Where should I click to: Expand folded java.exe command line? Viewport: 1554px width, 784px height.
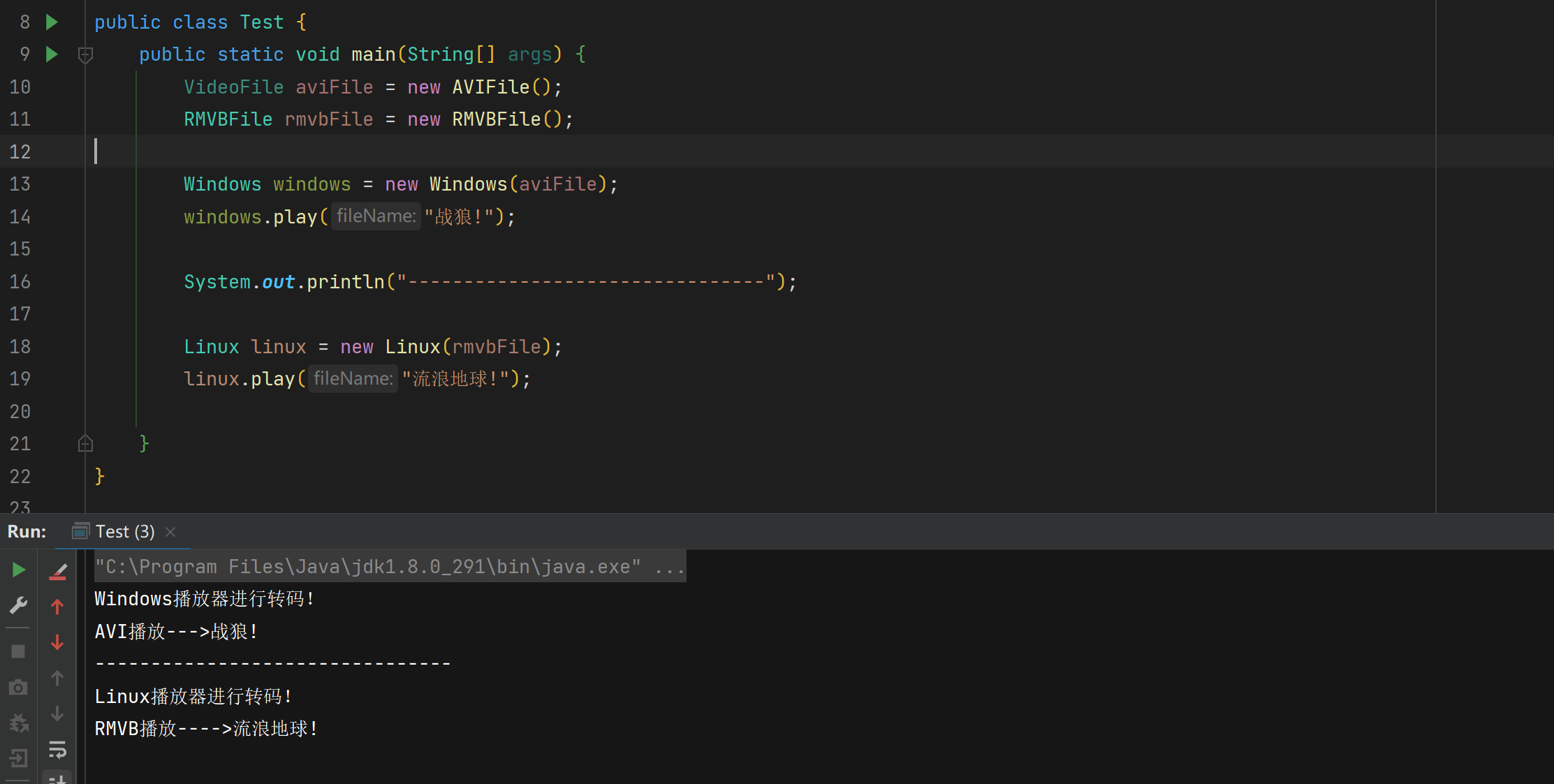click(x=669, y=567)
